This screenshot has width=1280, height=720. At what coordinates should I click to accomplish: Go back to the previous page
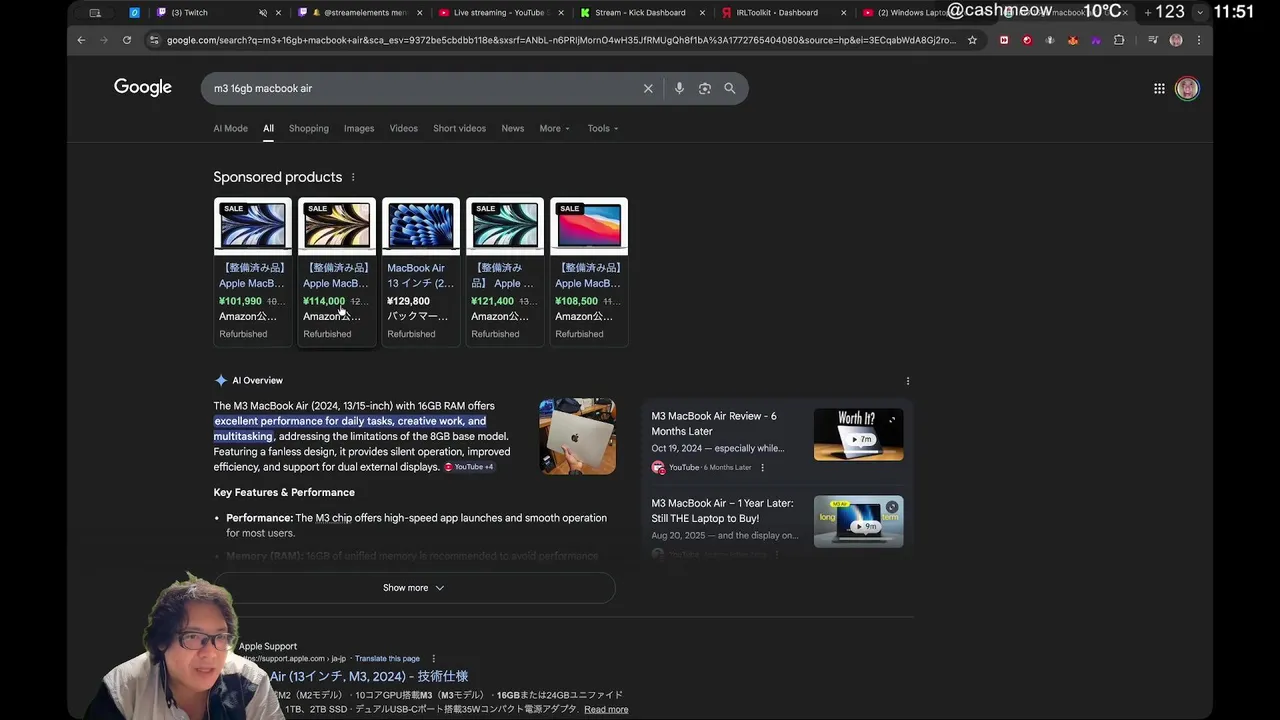(x=81, y=40)
